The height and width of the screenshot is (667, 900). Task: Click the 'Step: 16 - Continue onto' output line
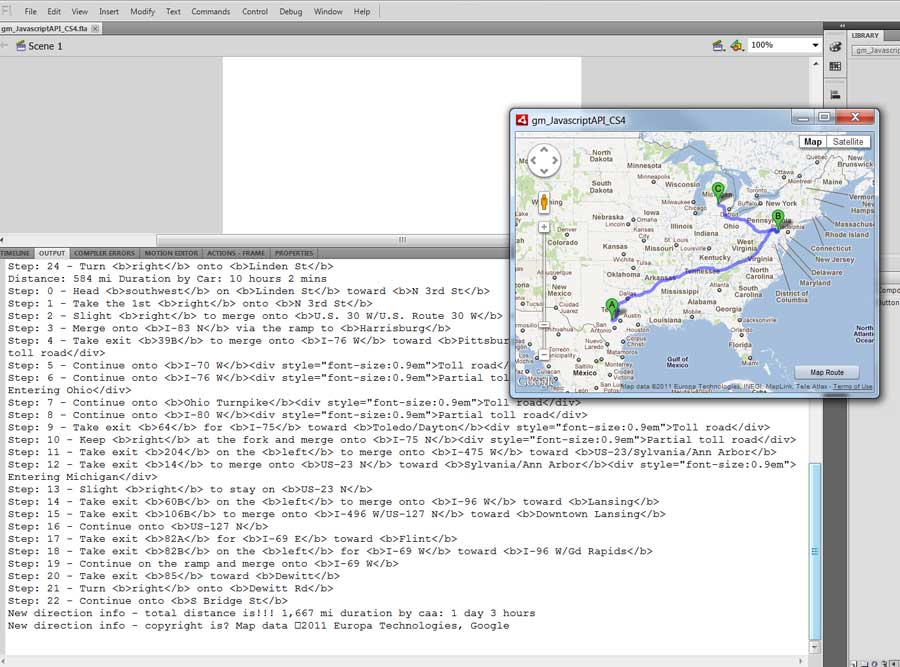tap(137, 527)
